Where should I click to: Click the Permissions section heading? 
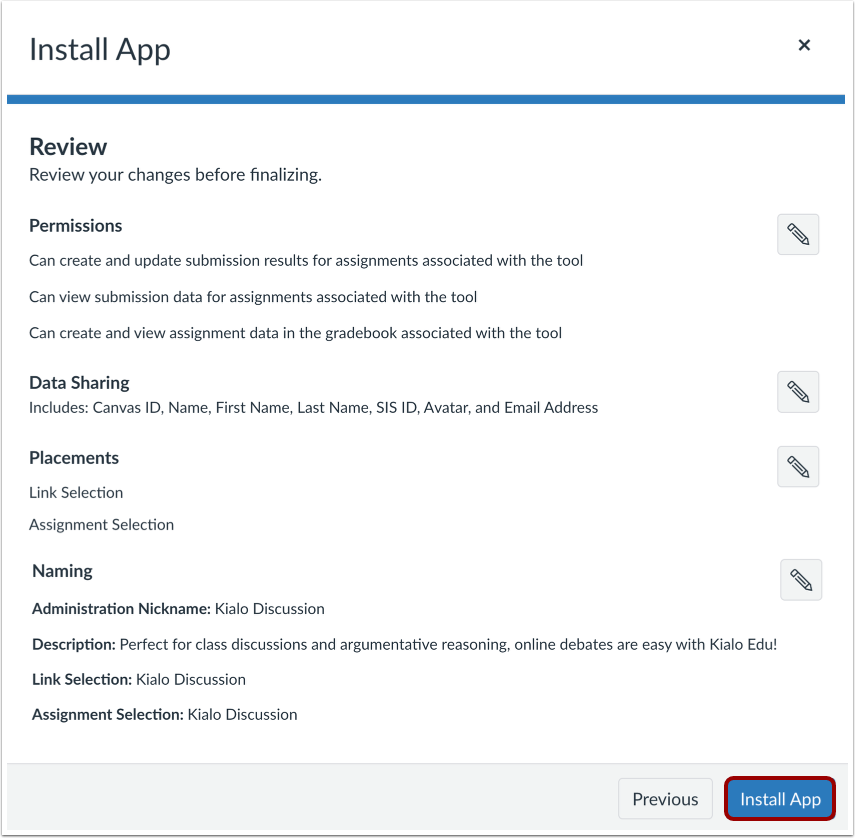[x=75, y=225]
